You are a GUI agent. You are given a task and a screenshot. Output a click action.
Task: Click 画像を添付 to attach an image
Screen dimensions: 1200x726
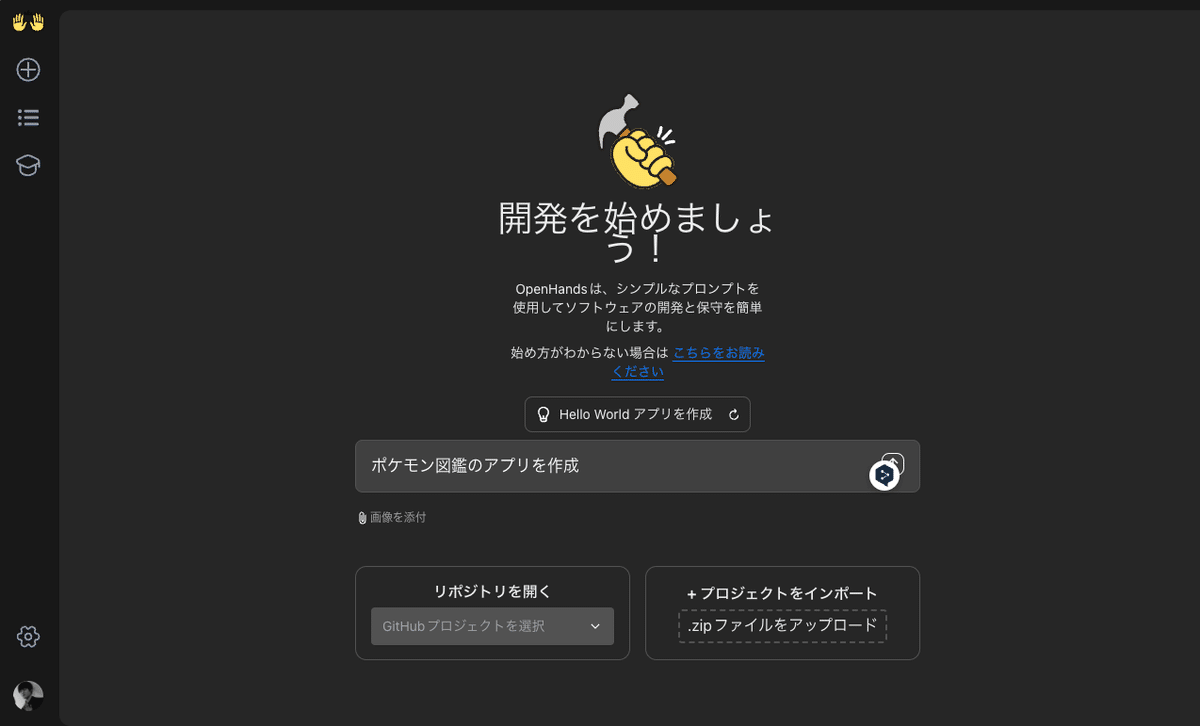[397, 518]
